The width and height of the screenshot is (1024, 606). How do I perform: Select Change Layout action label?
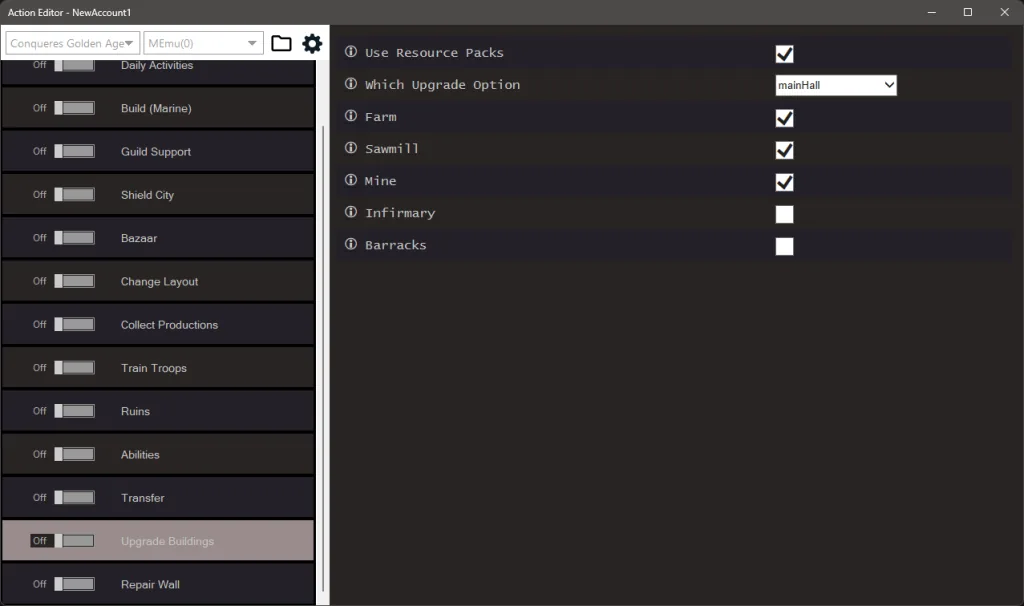159,281
